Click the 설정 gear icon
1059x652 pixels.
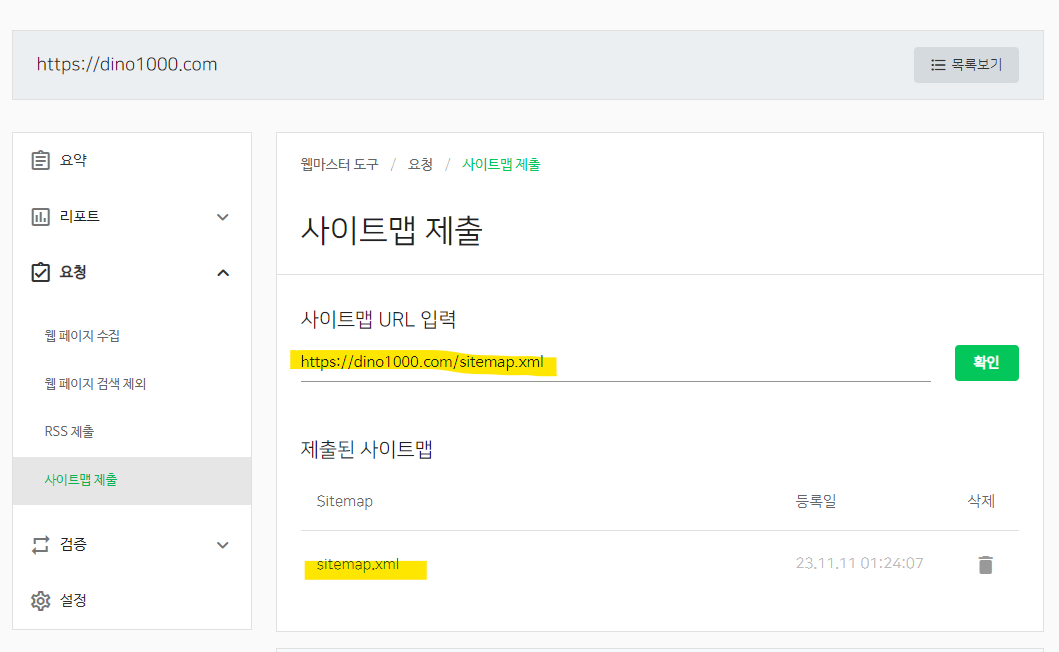point(41,601)
